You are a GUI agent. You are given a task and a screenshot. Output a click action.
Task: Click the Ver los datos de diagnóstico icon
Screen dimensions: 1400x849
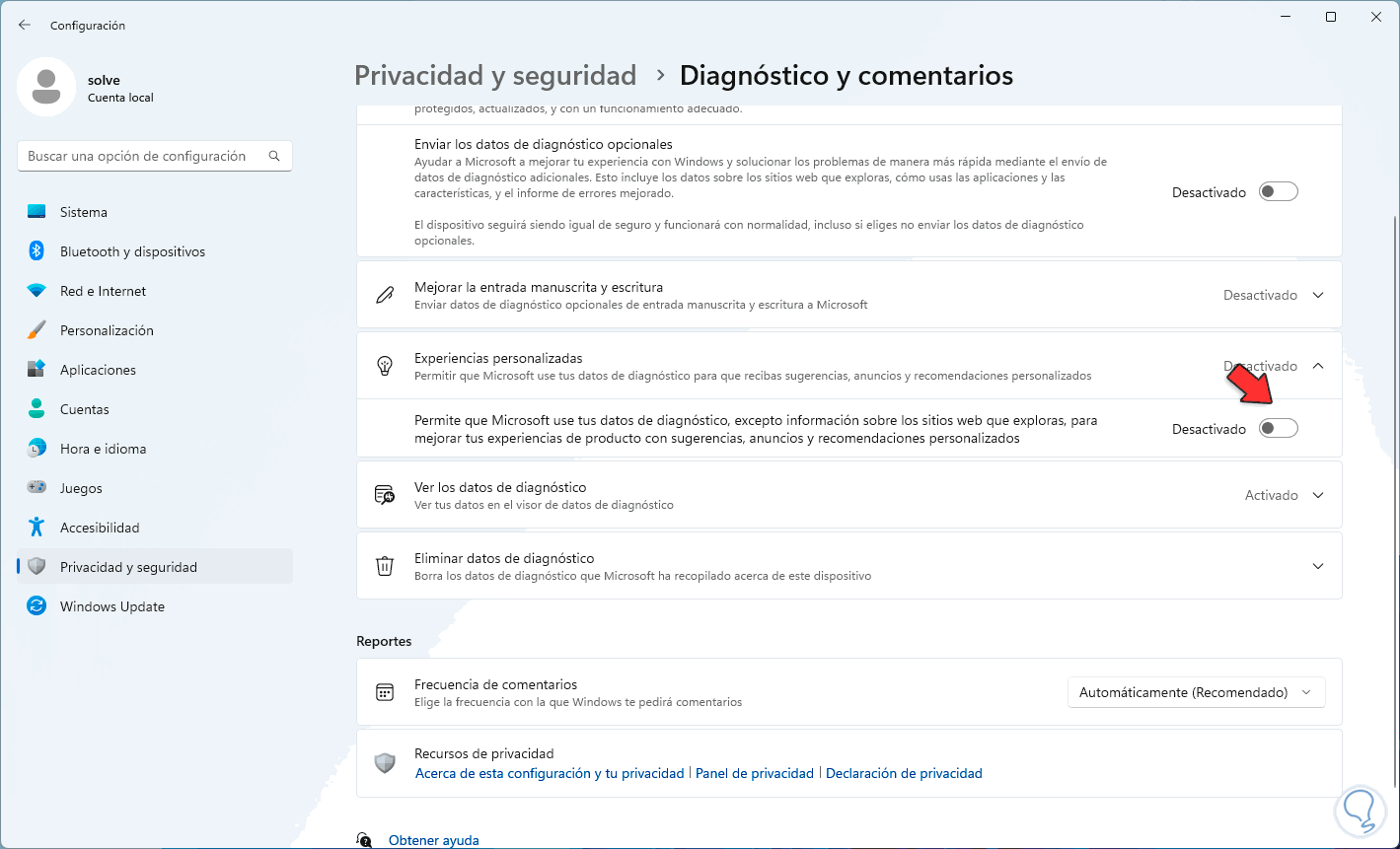[x=385, y=495]
